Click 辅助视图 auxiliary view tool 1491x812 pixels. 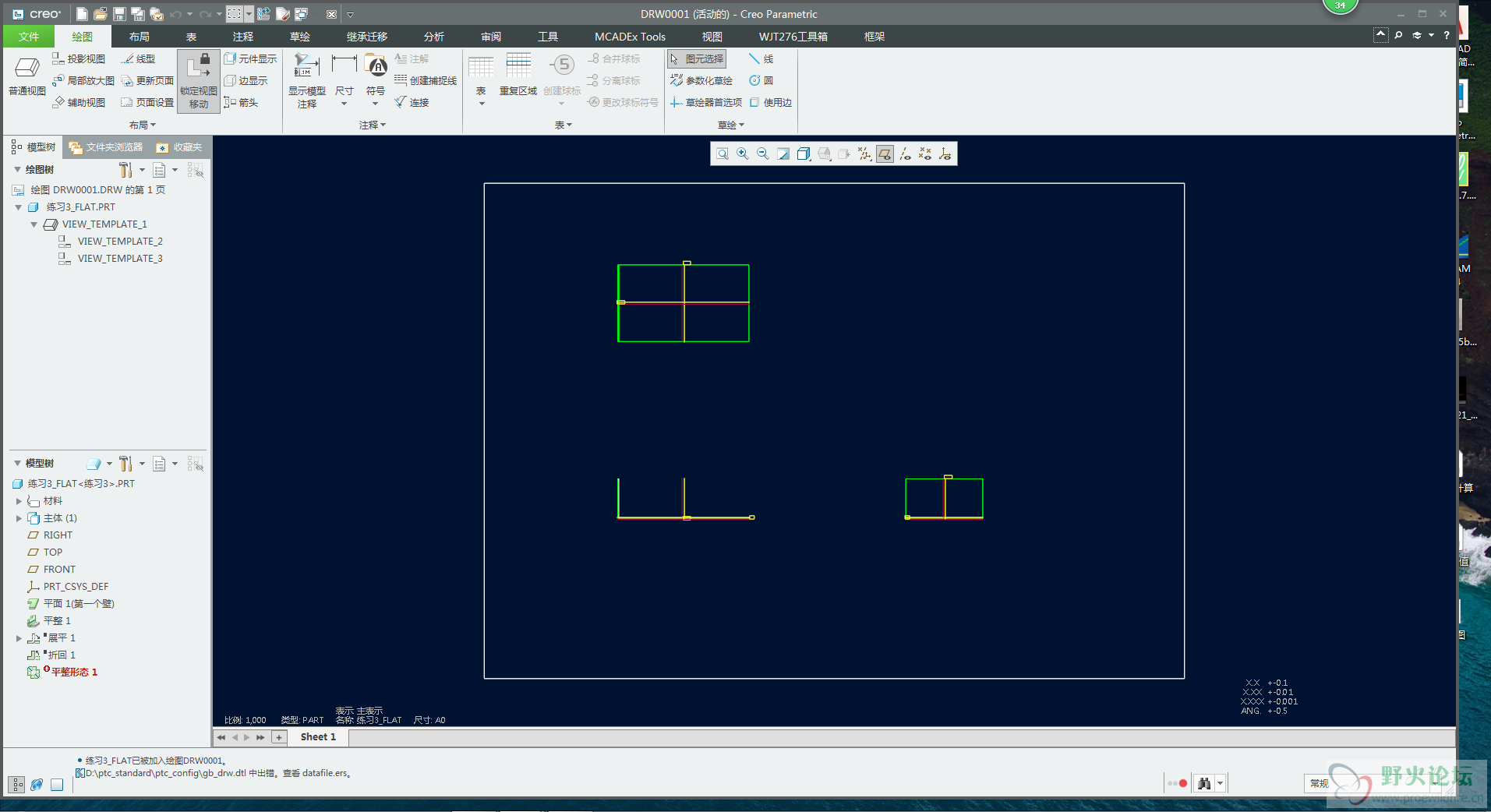79,102
